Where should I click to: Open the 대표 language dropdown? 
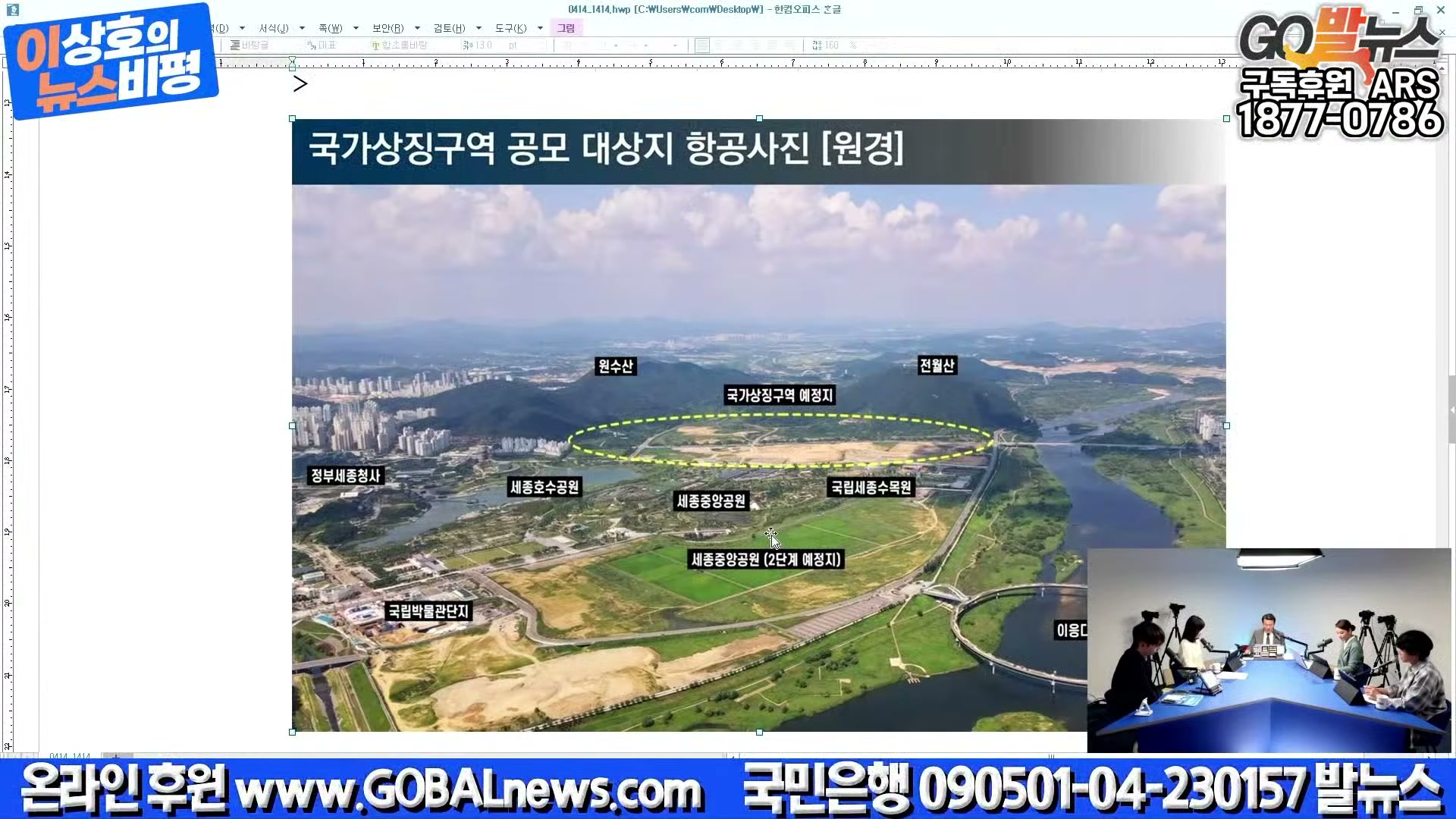[x=326, y=45]
